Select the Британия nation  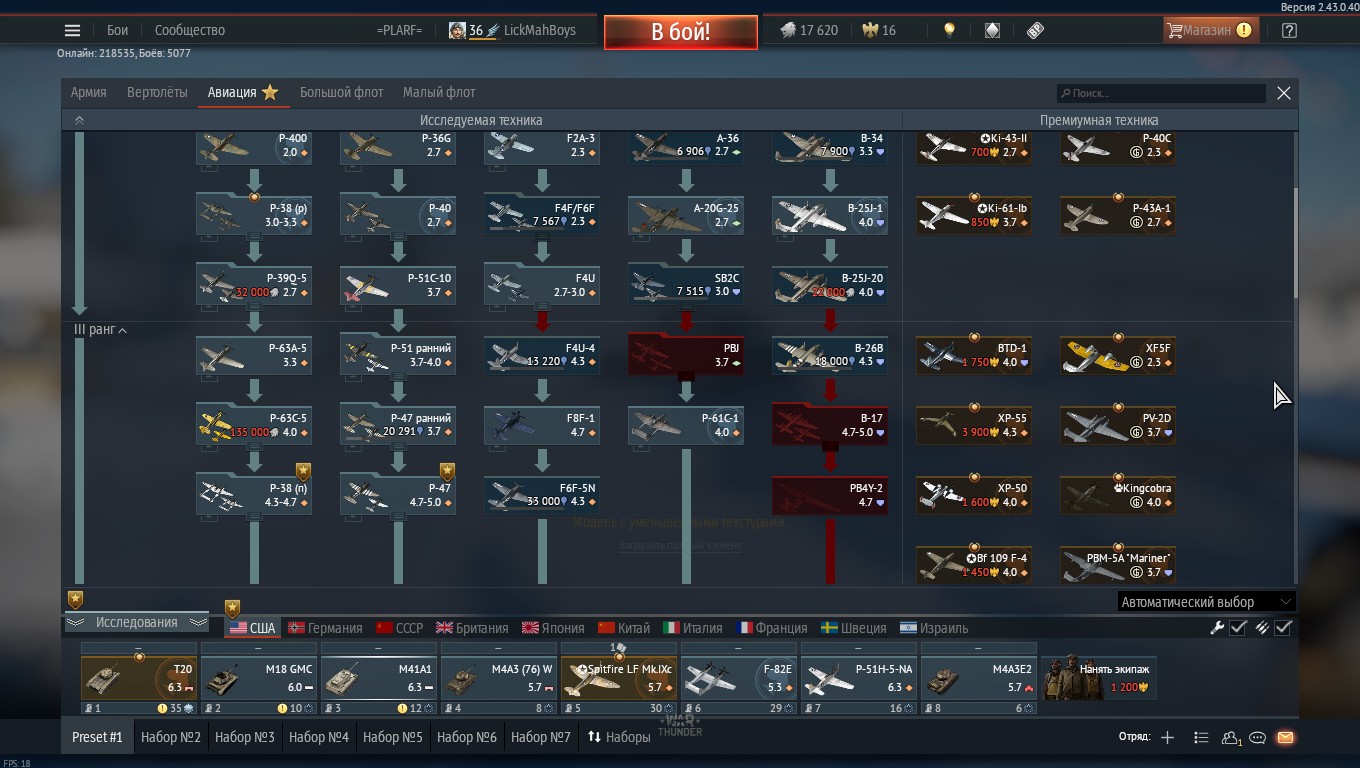472,628
